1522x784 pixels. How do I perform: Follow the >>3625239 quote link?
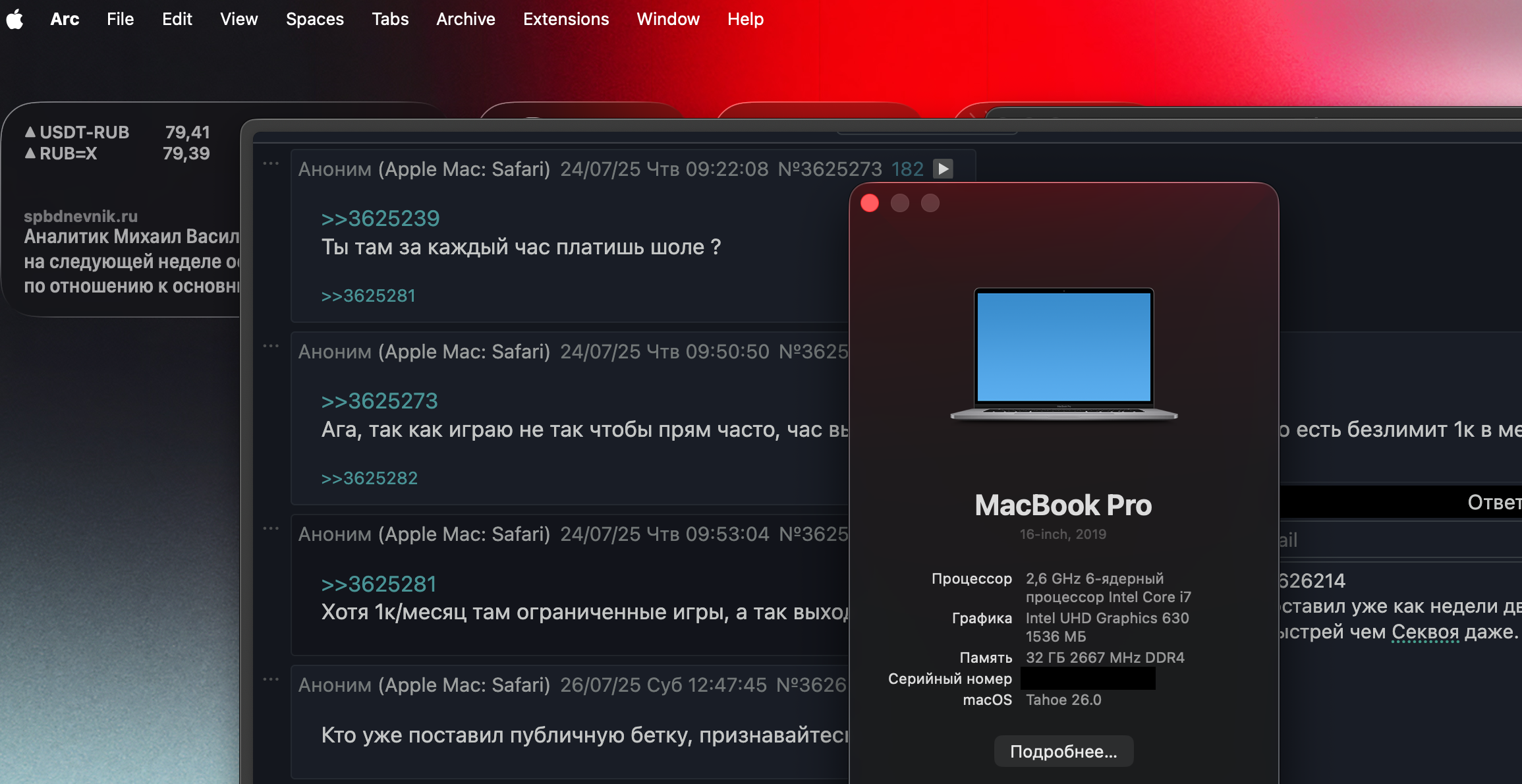(x=380, y=219)
